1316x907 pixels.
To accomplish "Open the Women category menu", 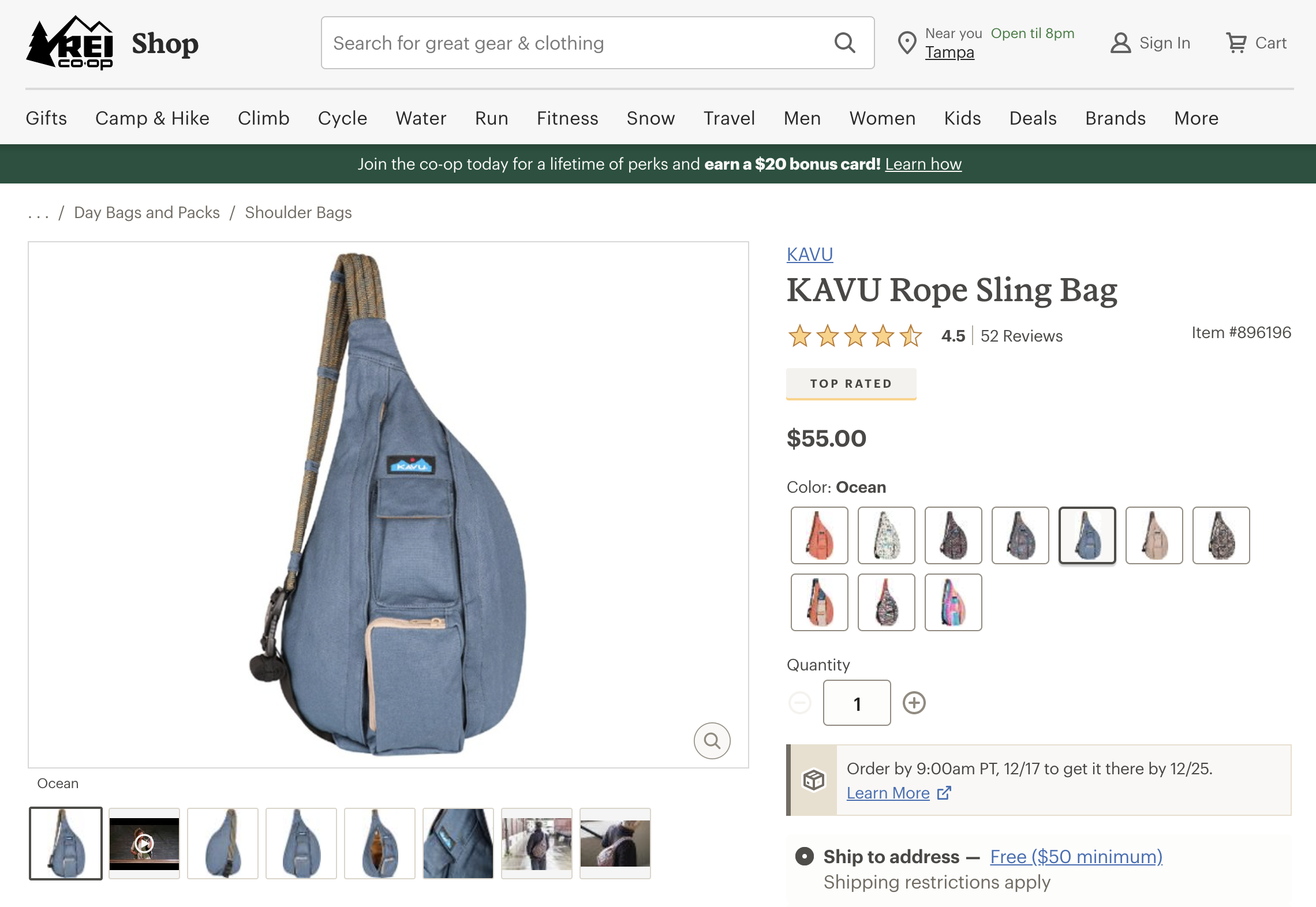I will pyautogui.click(x=882, y=118).
